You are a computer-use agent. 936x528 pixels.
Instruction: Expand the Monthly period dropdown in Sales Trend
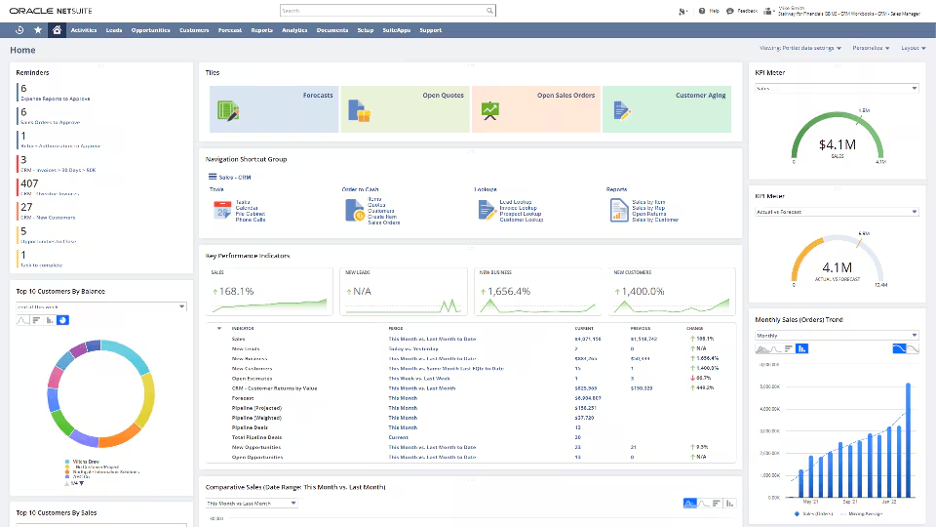pyautogui.click(x=836, y=336)
